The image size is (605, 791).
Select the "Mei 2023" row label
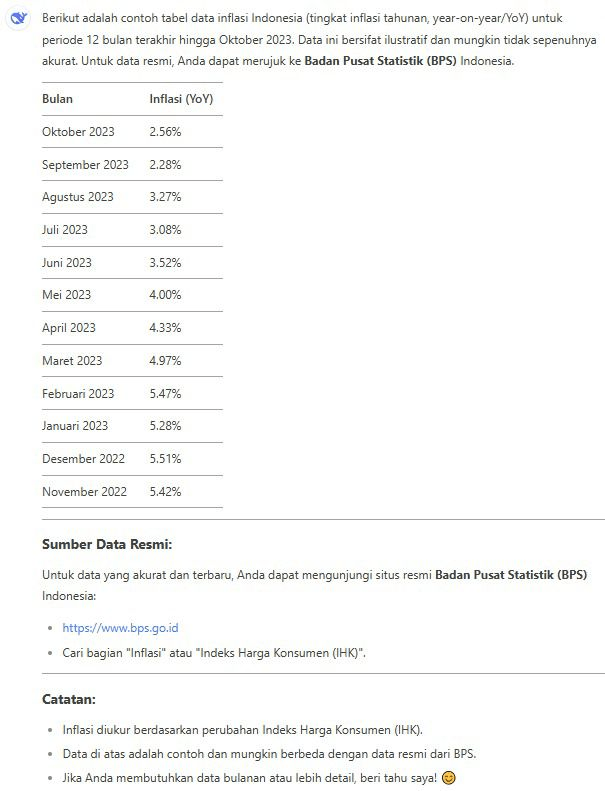pos(66,295)
